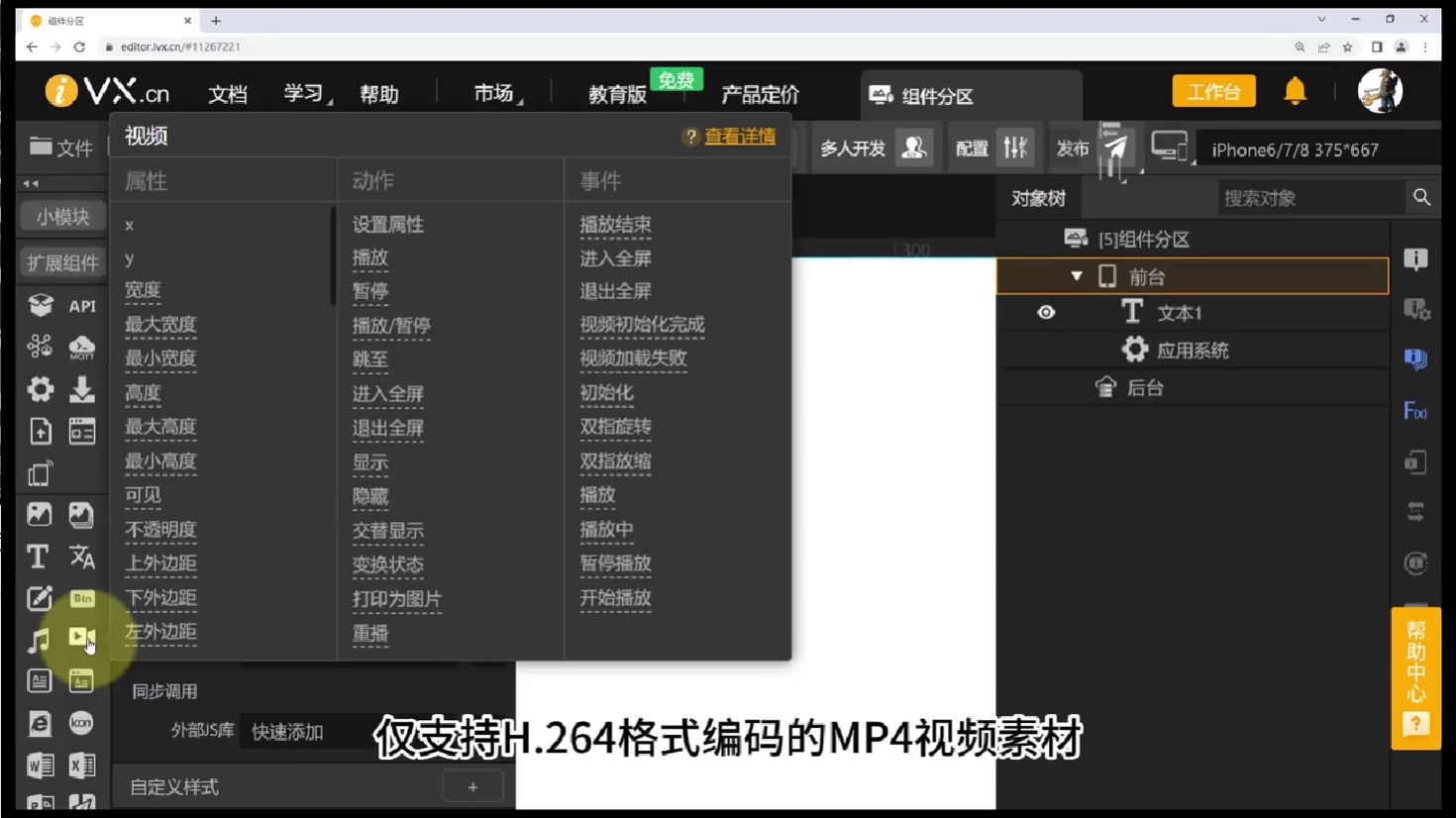
Task: Click the paper-plane publish icon
Action: tap(1116, 149)
